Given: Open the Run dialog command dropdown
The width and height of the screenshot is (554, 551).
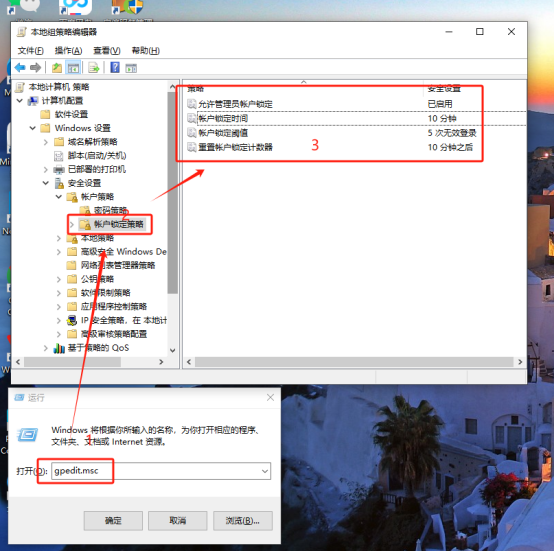Looking at the screenshot, I should point(265,471).
